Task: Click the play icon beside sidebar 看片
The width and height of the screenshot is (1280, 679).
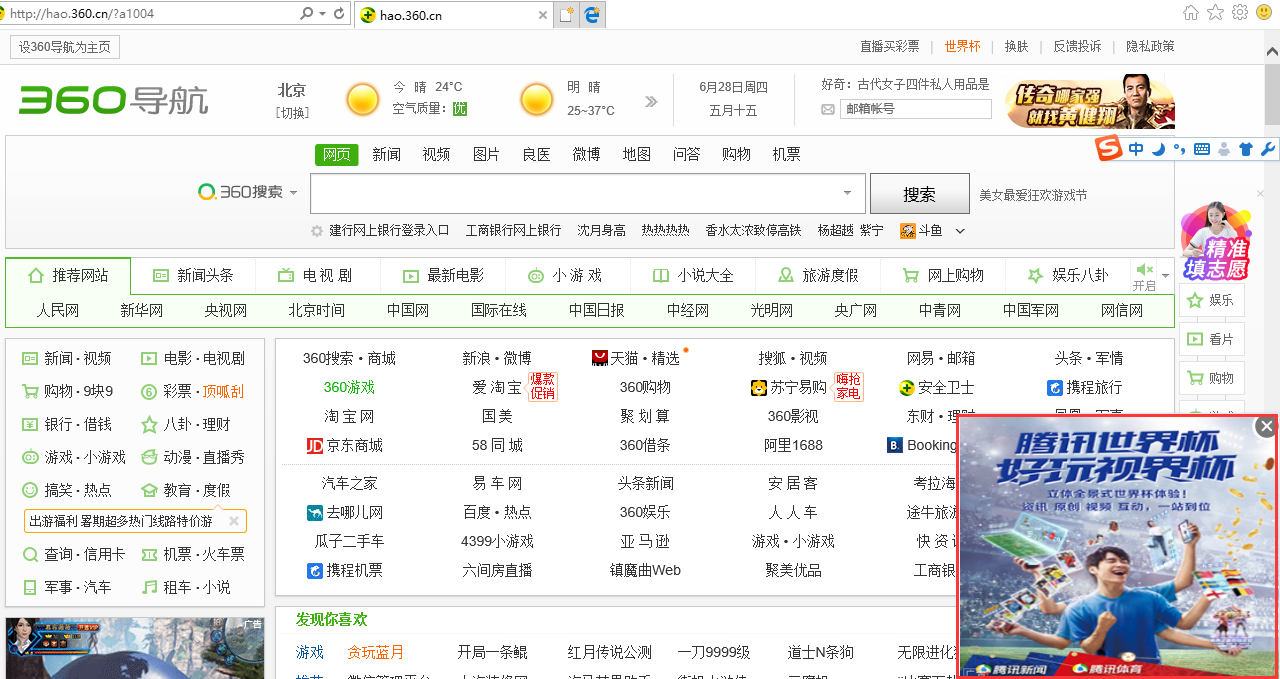Action: pos(1194,339)
